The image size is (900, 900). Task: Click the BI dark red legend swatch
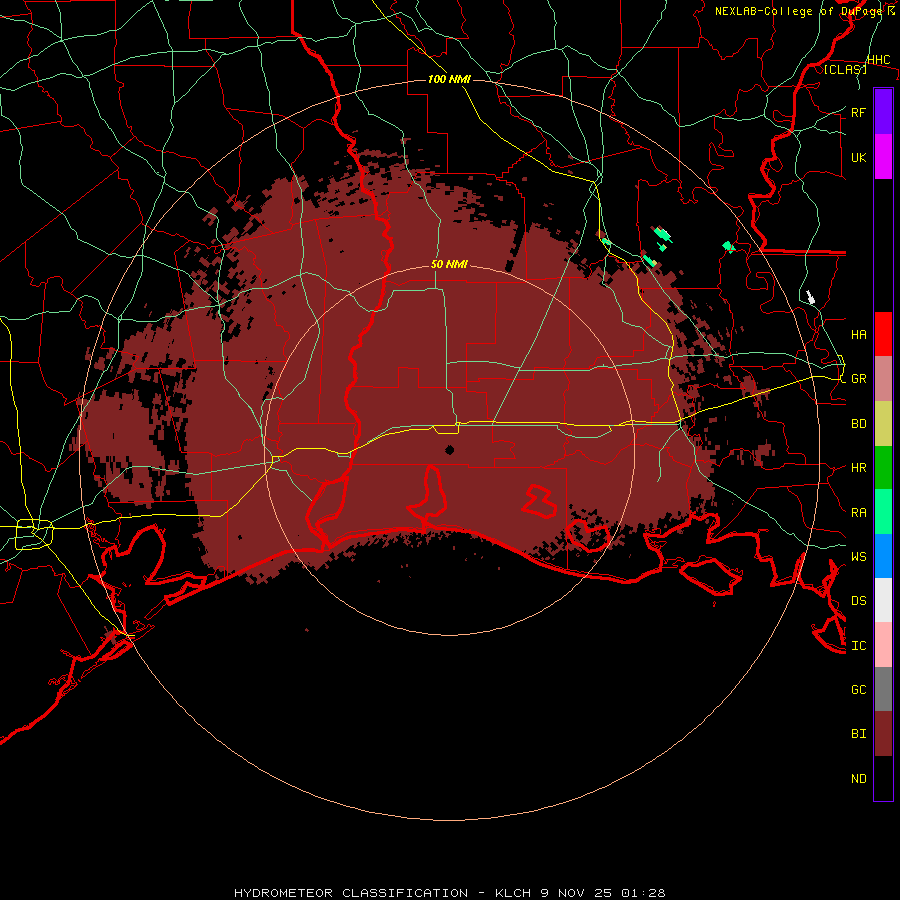pyautogui.click(x=883, y=734)
